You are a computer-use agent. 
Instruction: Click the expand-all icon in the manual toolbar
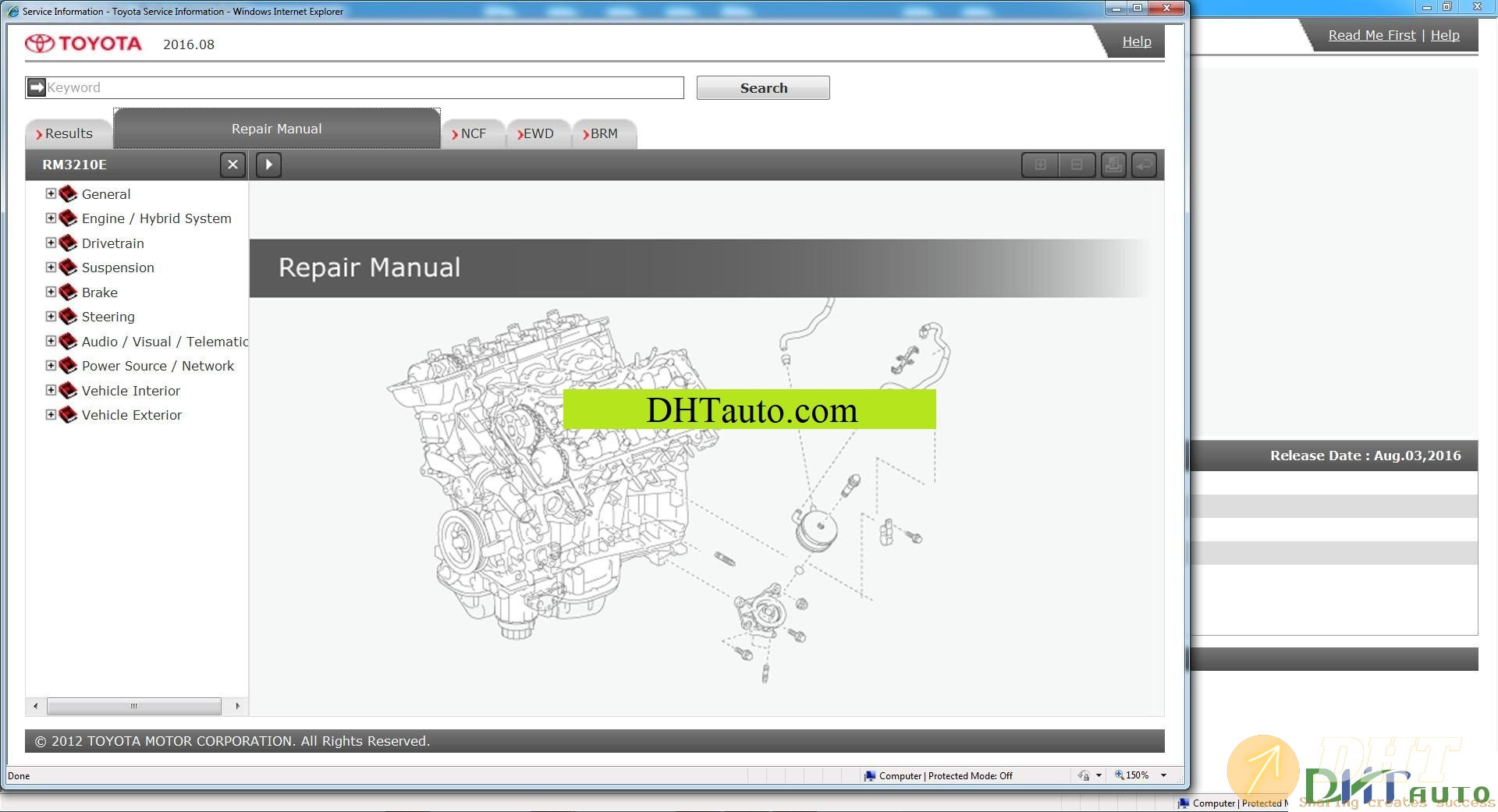click(x=1040, y=165)
